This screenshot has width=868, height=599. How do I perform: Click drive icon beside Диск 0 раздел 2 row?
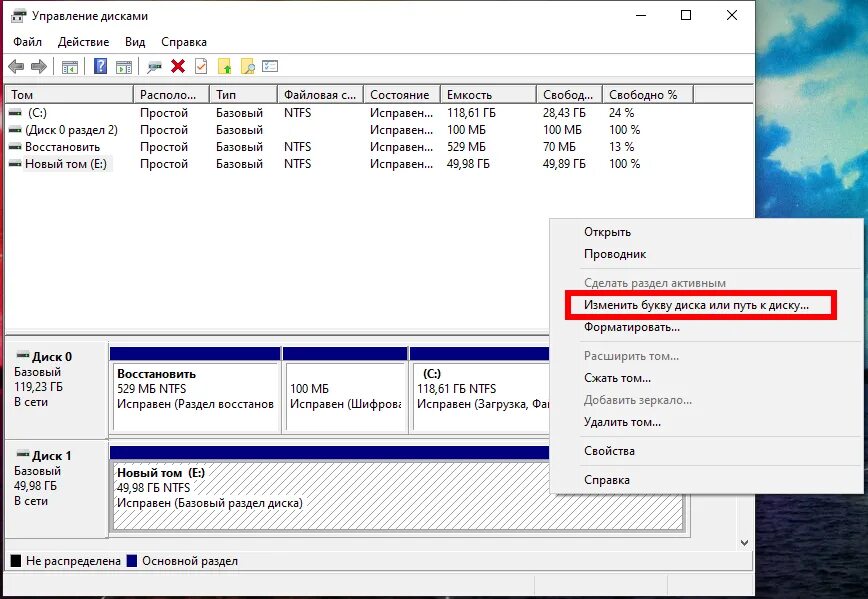(15, 130)
